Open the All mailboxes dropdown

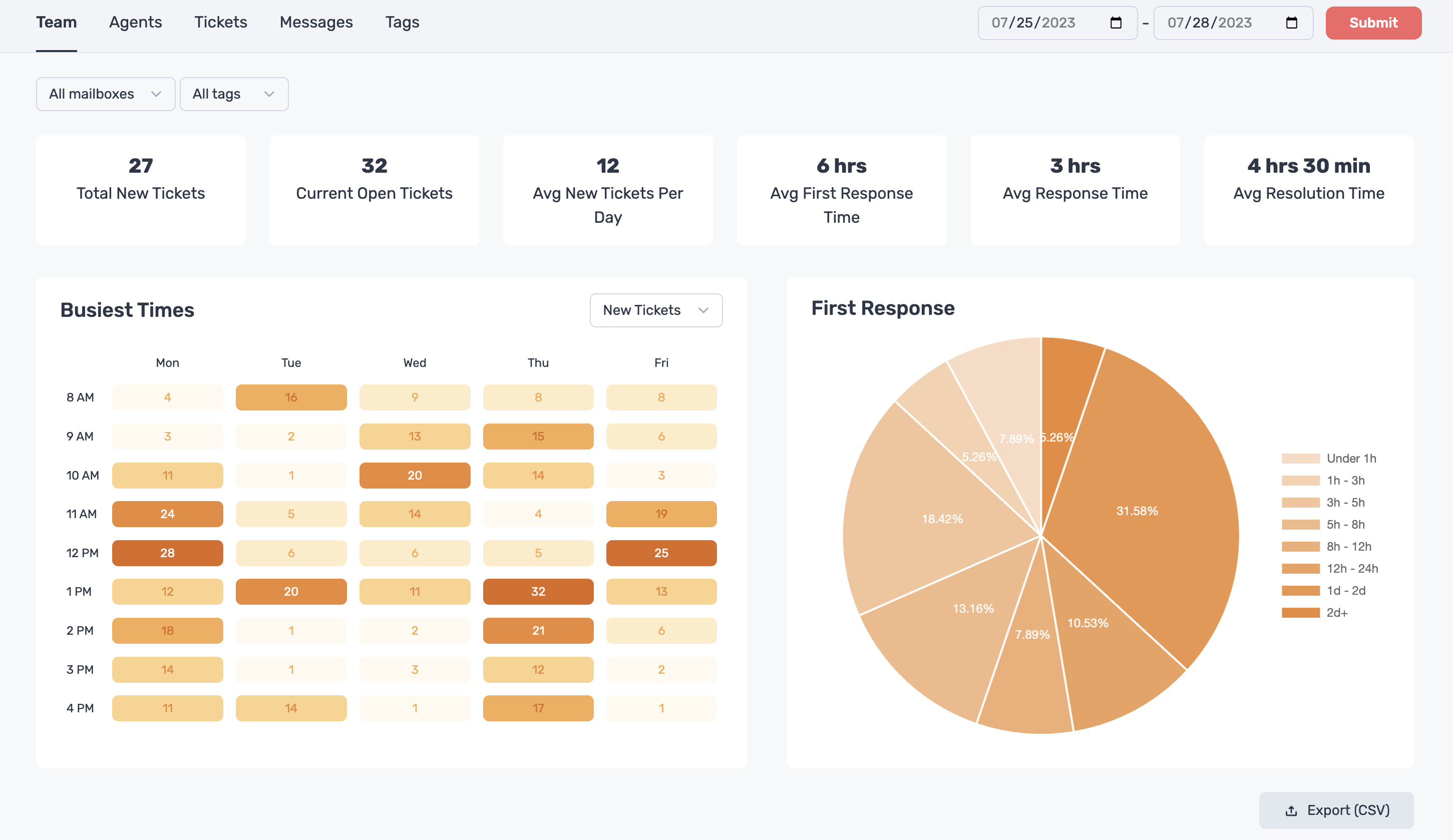click(105, 94)
